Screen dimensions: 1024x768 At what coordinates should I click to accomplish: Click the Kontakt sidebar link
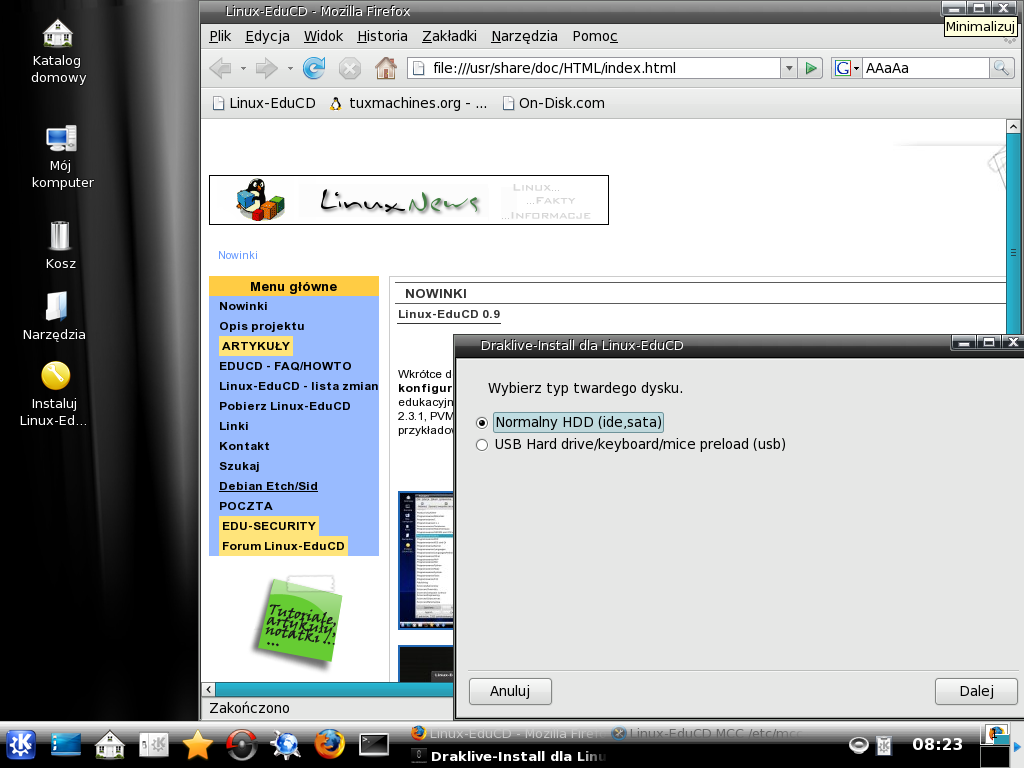244,447
